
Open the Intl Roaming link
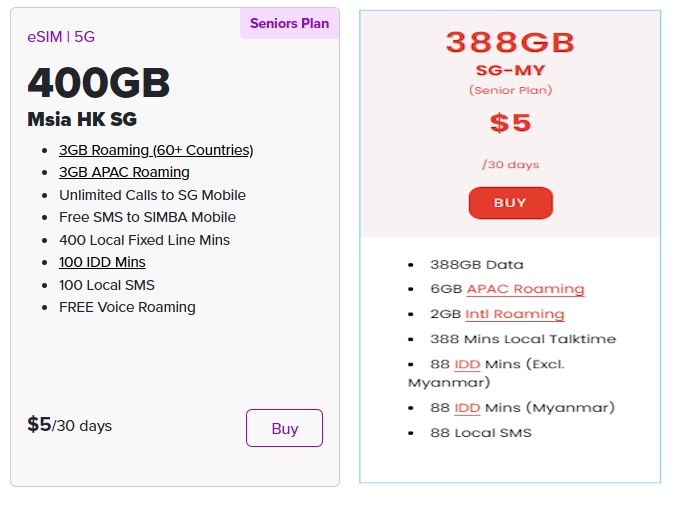pyautogui.click(x=515, y=314)
